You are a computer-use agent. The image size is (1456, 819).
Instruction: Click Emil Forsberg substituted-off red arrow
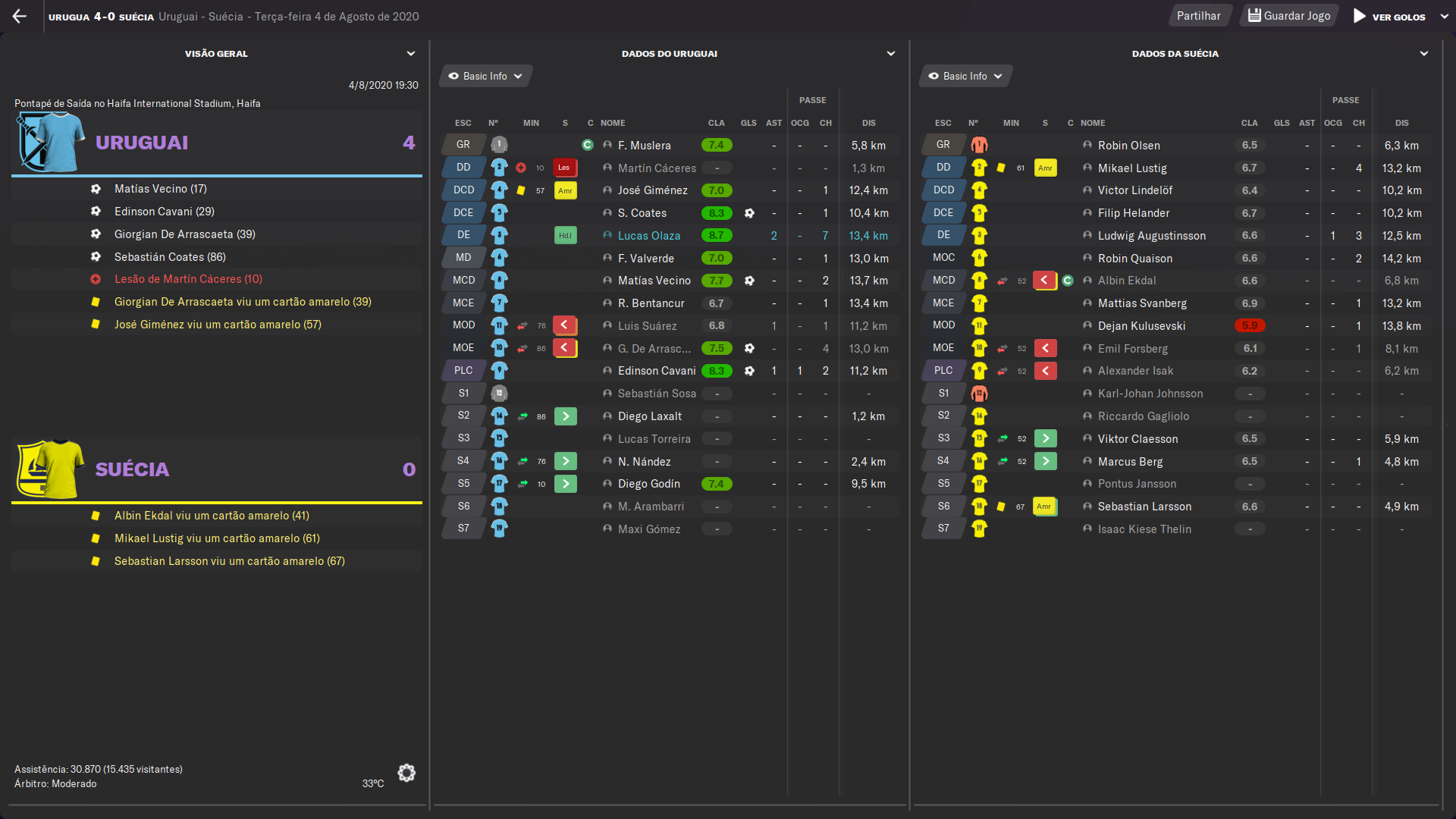coord(1045,348)
